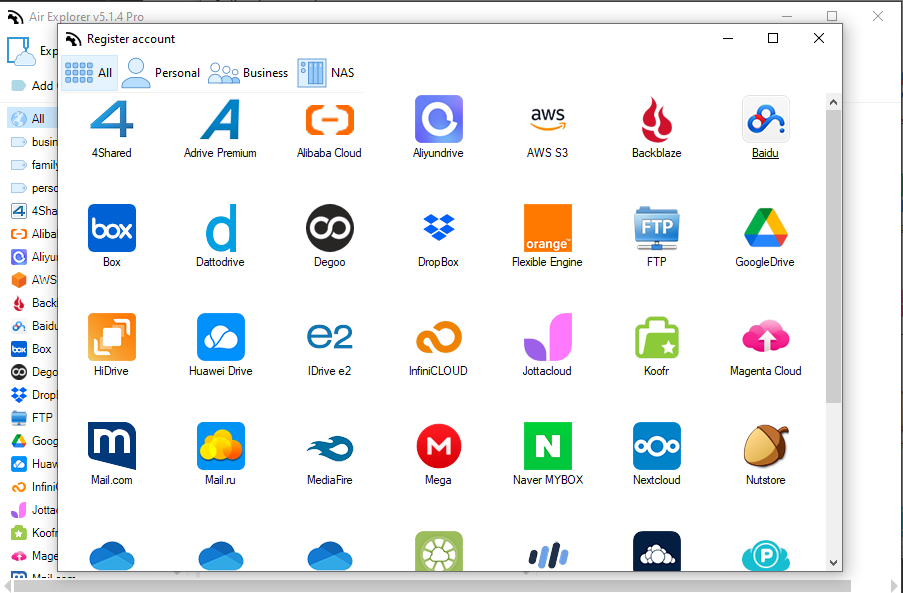Select Alibaba Cloud icon

click(x=329, y=128)
